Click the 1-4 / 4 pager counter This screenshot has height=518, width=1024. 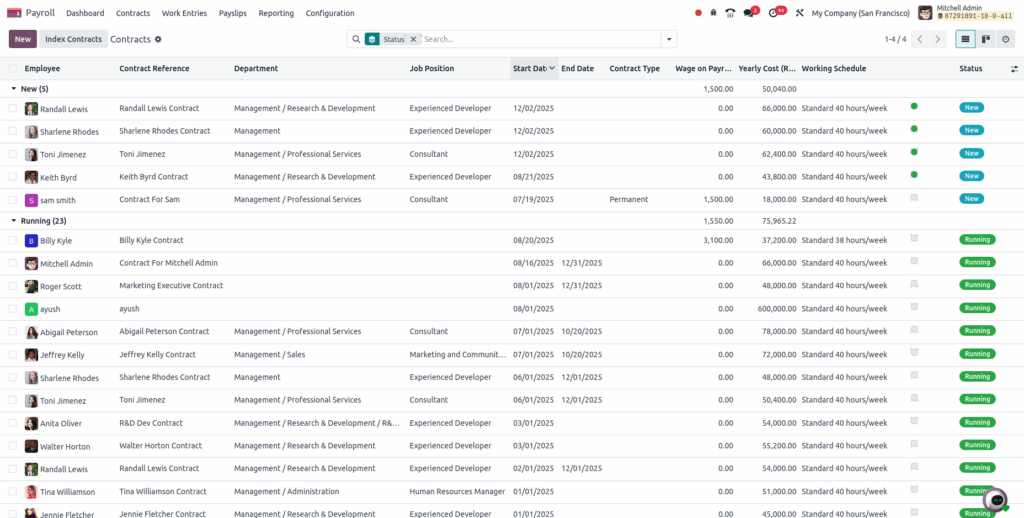click(x=895, y=39)
